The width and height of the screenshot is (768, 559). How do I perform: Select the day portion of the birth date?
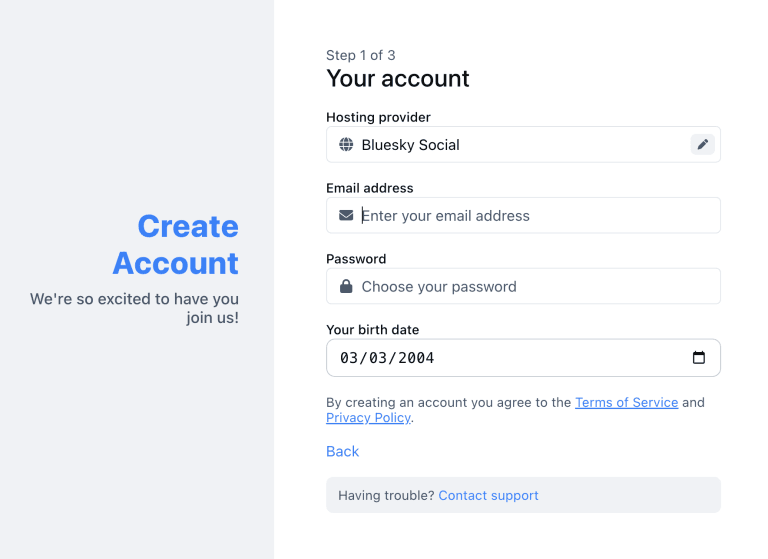click(377, 358)
